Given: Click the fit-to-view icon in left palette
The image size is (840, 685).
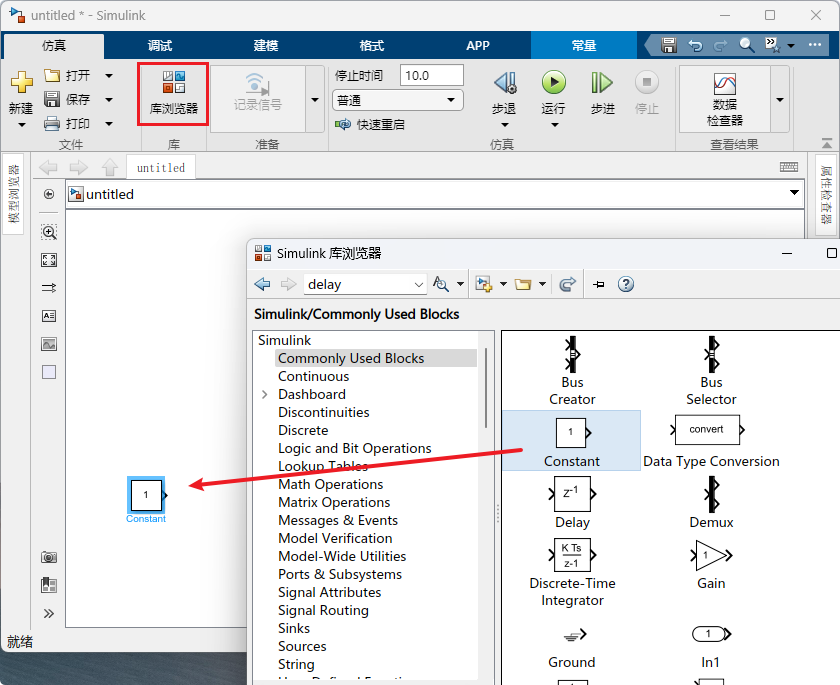Looking at the screenshot, I should click(49, 260).
